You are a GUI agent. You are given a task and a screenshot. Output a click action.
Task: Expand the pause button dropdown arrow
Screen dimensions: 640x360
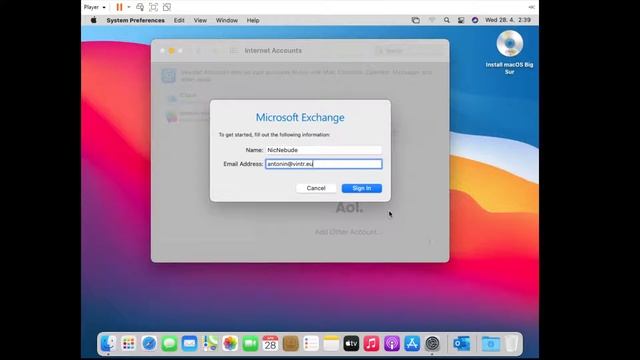click(129, 7)
